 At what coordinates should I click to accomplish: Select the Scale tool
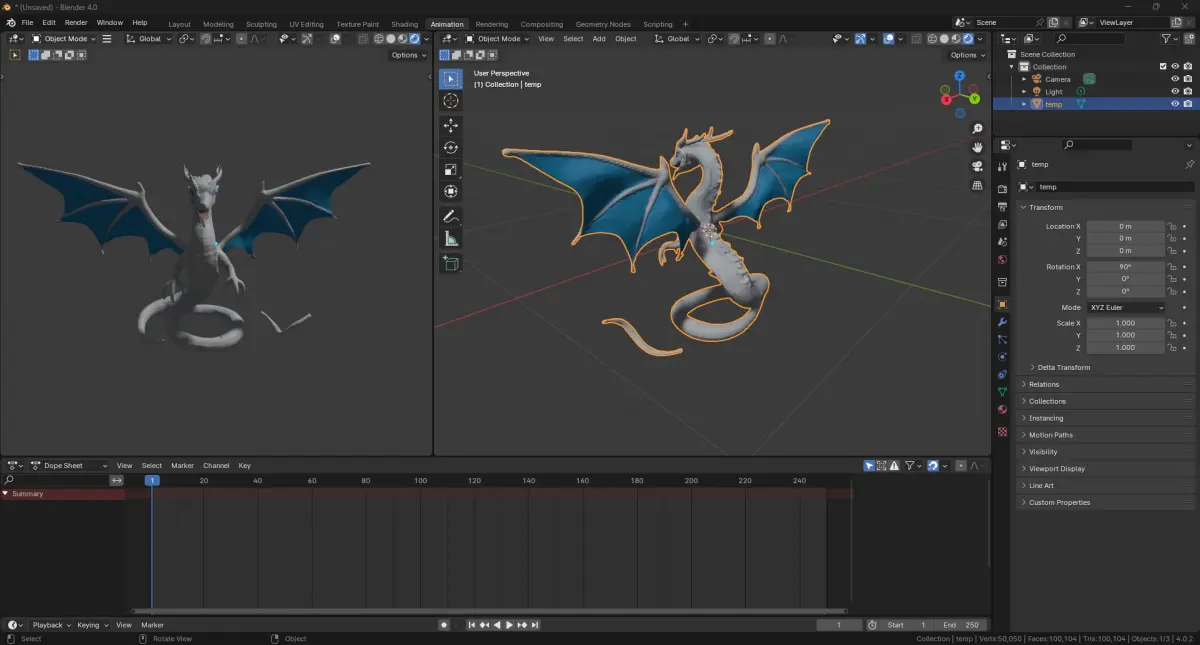point(450,170)
